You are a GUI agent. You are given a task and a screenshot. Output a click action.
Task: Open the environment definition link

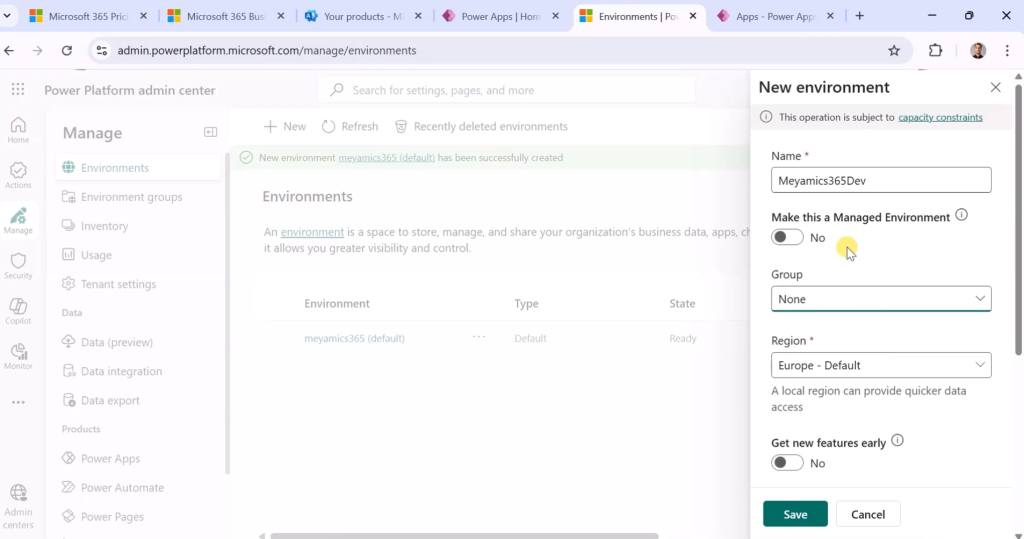point(312,232)
